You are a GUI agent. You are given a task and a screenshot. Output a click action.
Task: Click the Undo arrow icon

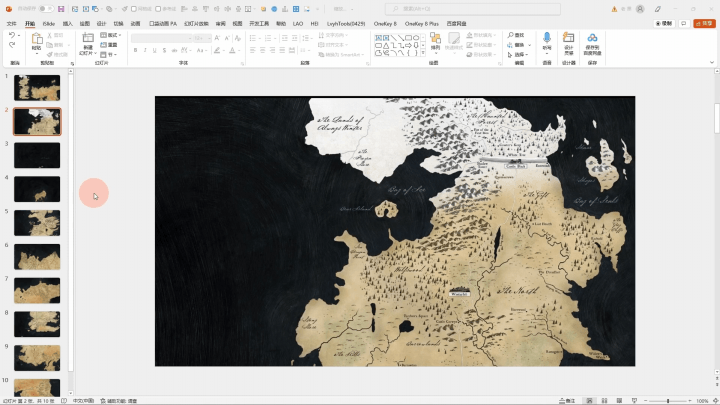coord(12,36)
